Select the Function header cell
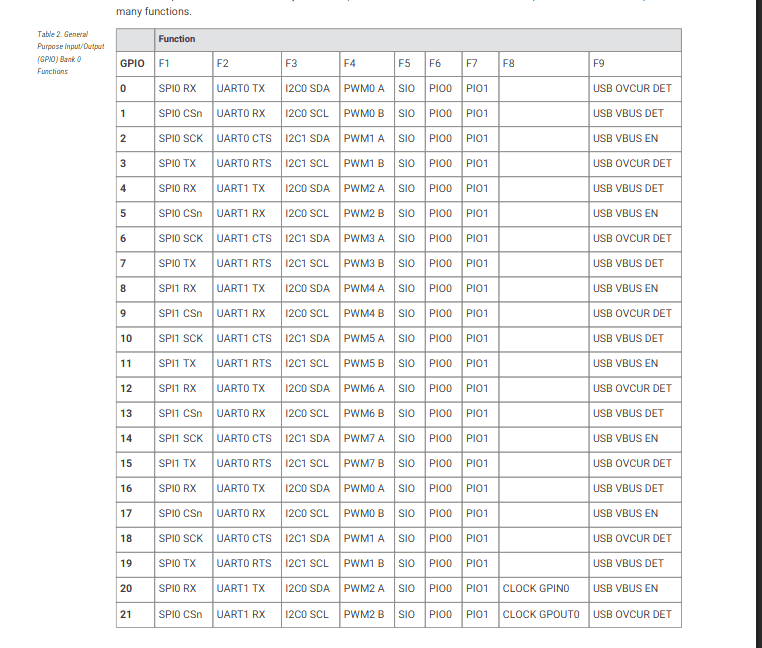 (176, 39)
